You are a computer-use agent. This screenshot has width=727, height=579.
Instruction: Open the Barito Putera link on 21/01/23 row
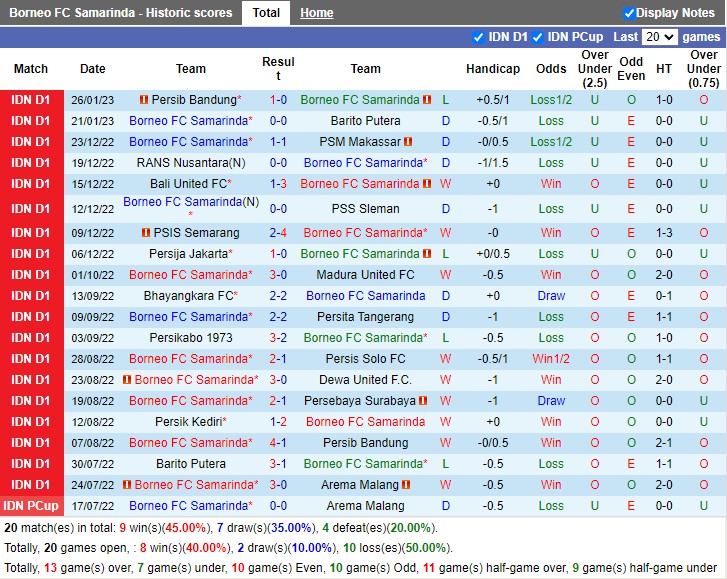[365, 121]
